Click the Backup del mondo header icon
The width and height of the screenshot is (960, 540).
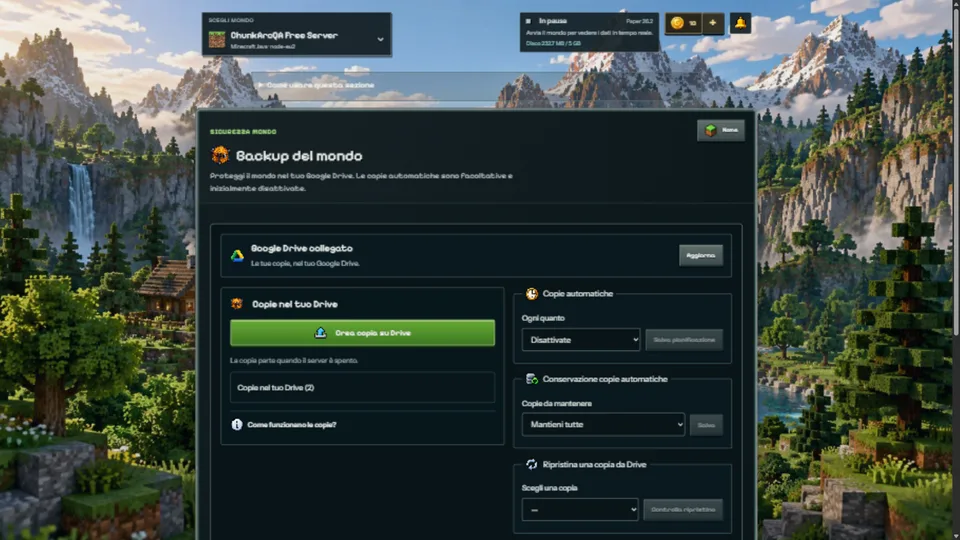pyautogui.click(x=220, y=156)
